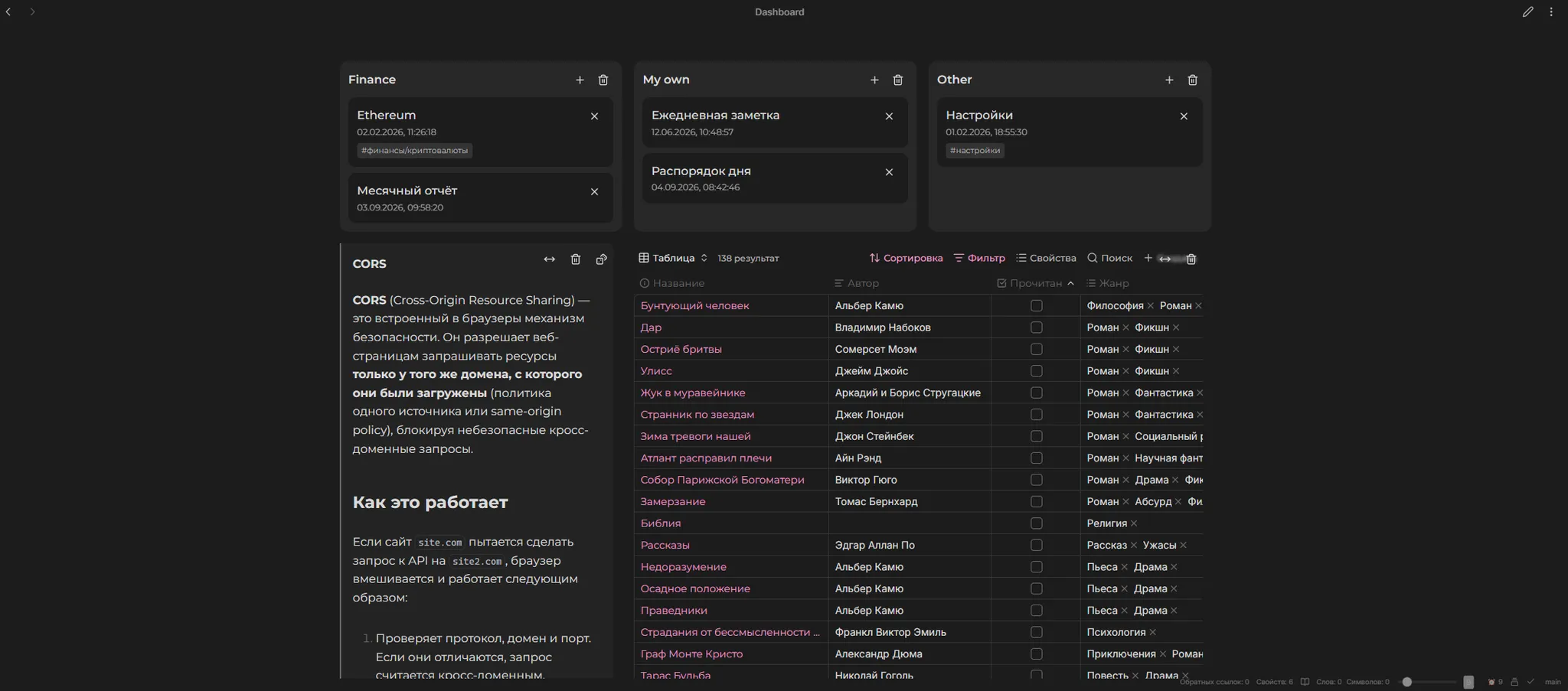Toggle sort on Прочитан column header

coord(1035,283)
